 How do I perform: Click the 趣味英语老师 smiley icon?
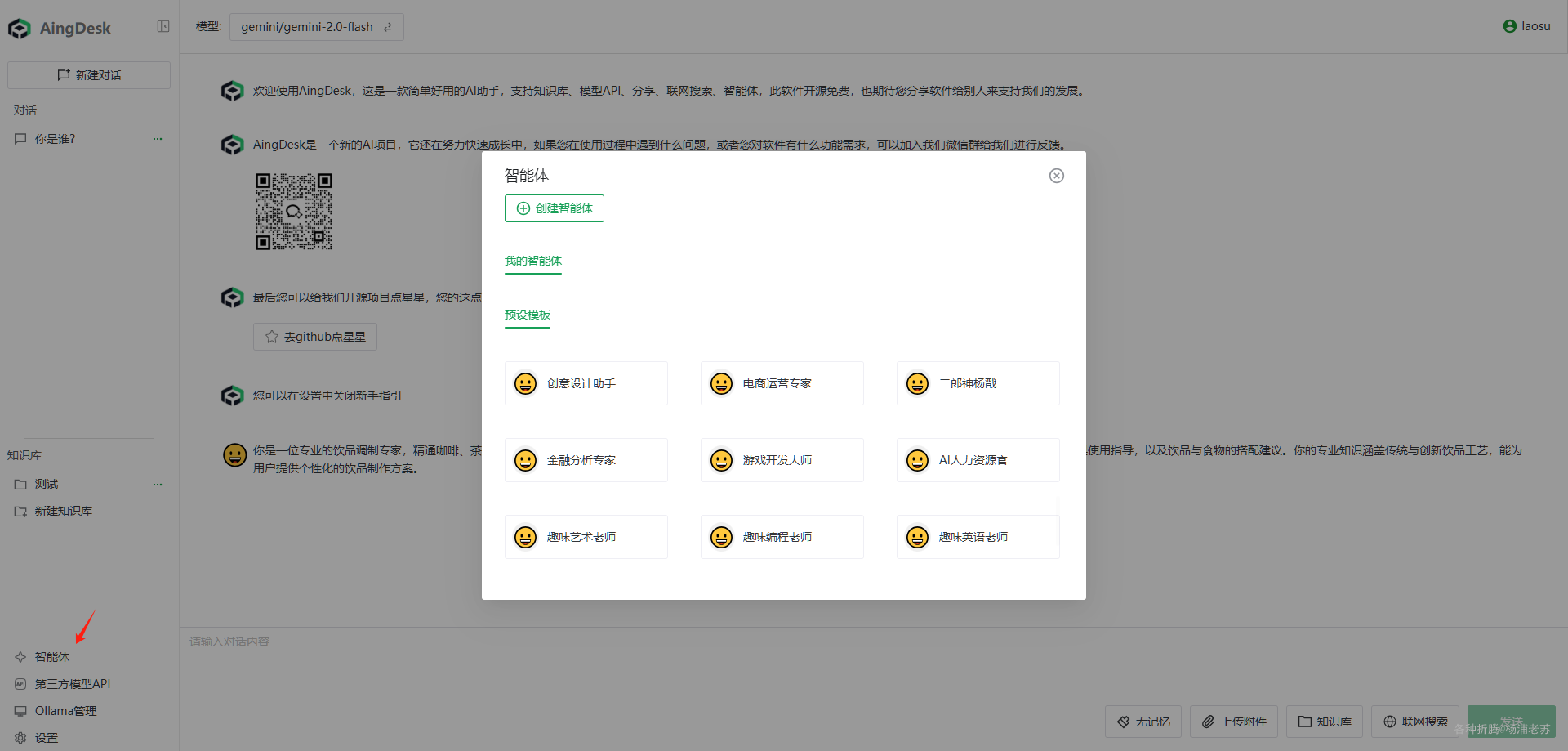click(x=918, y=537)
